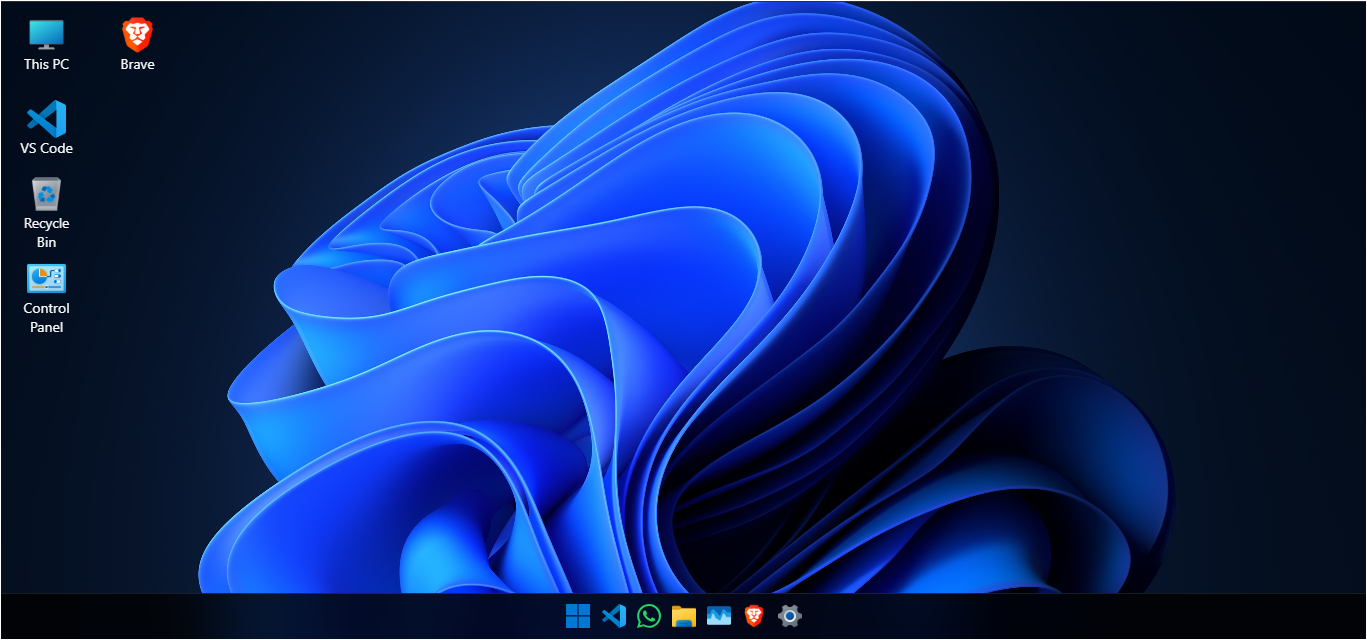Open WhatsApp from the taskbar

point(648,617)
